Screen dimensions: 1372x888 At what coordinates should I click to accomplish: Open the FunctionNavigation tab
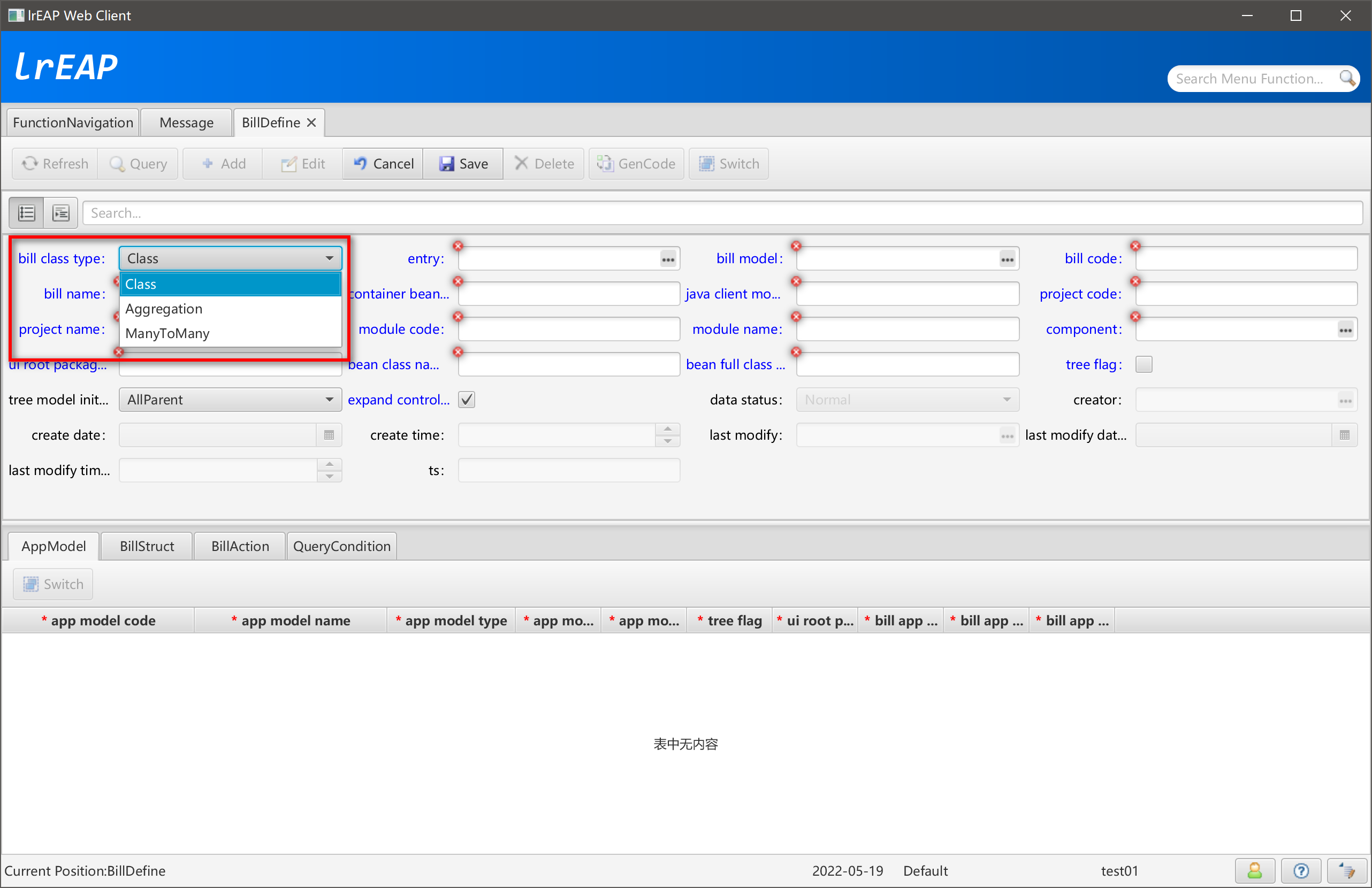point(73,123)
